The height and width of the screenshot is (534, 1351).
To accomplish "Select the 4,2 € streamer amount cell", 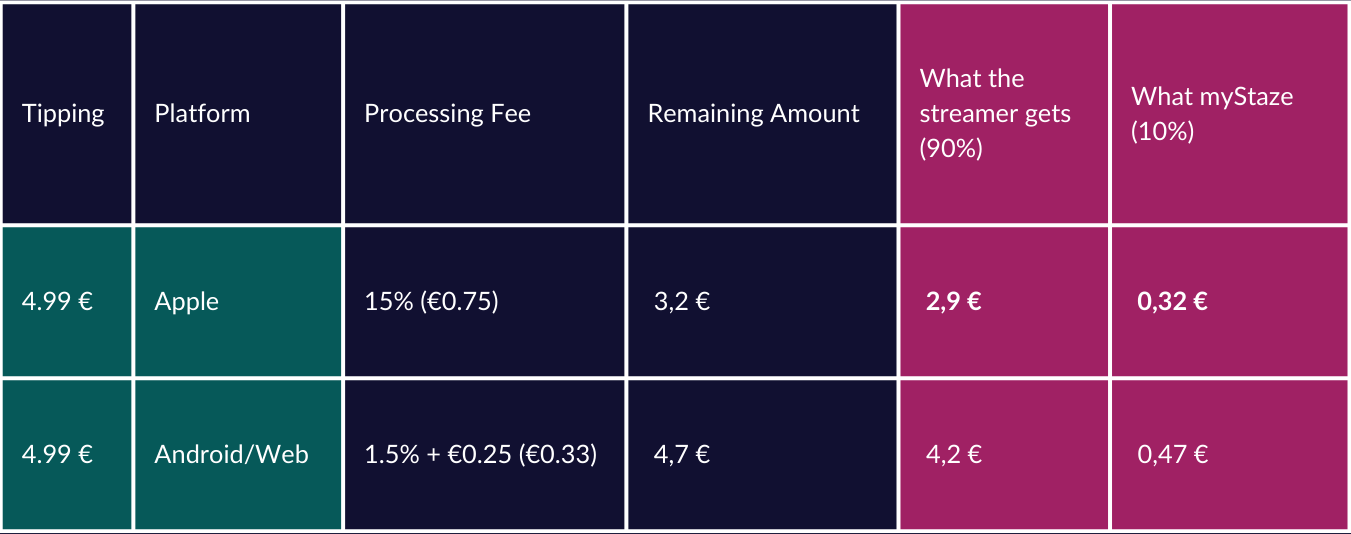I will tap(953, 455).
